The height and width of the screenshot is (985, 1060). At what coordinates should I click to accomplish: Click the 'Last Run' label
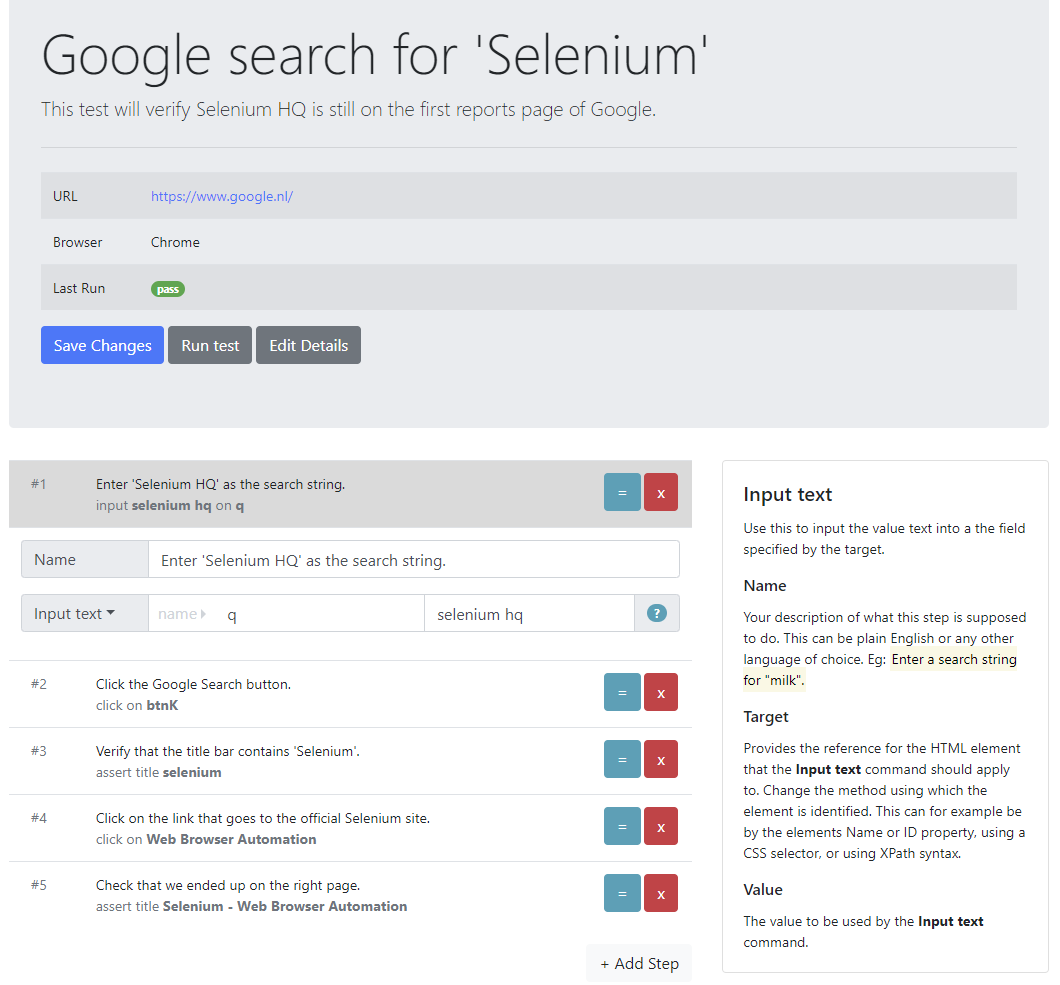pyautogui.click(x=79, y=288)
